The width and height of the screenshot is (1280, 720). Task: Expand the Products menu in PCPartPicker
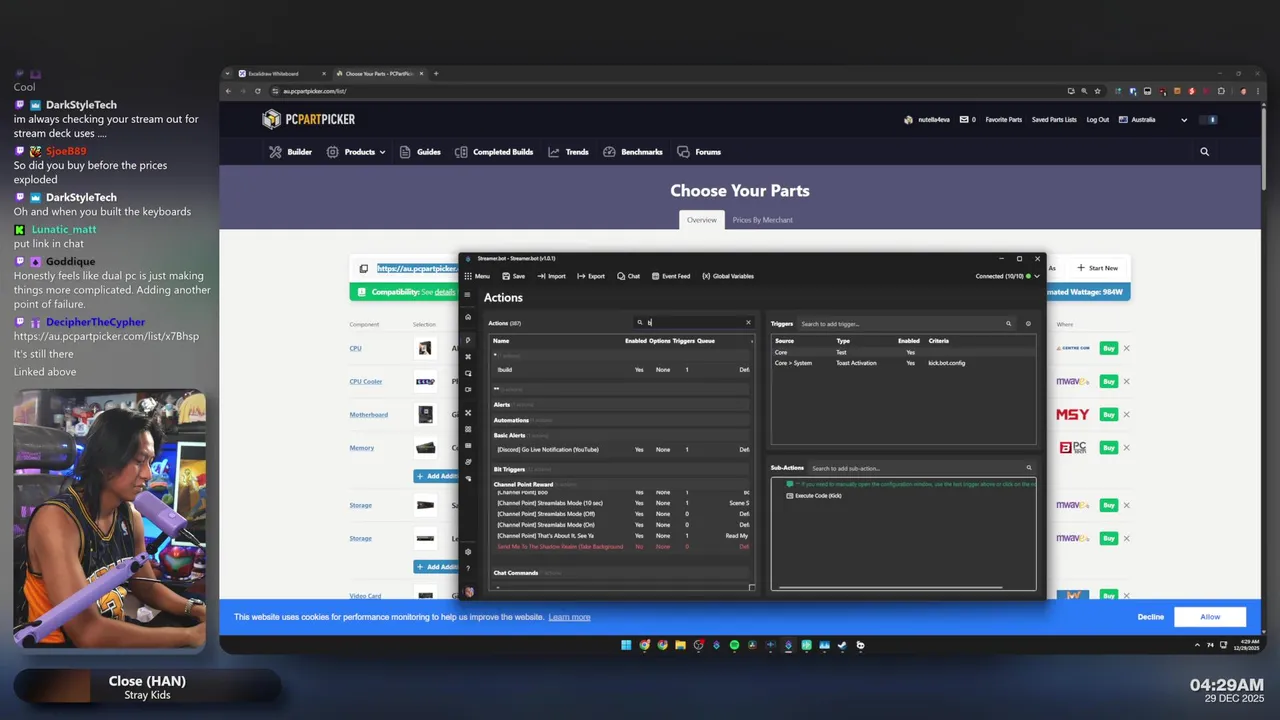tap(356, 152)
